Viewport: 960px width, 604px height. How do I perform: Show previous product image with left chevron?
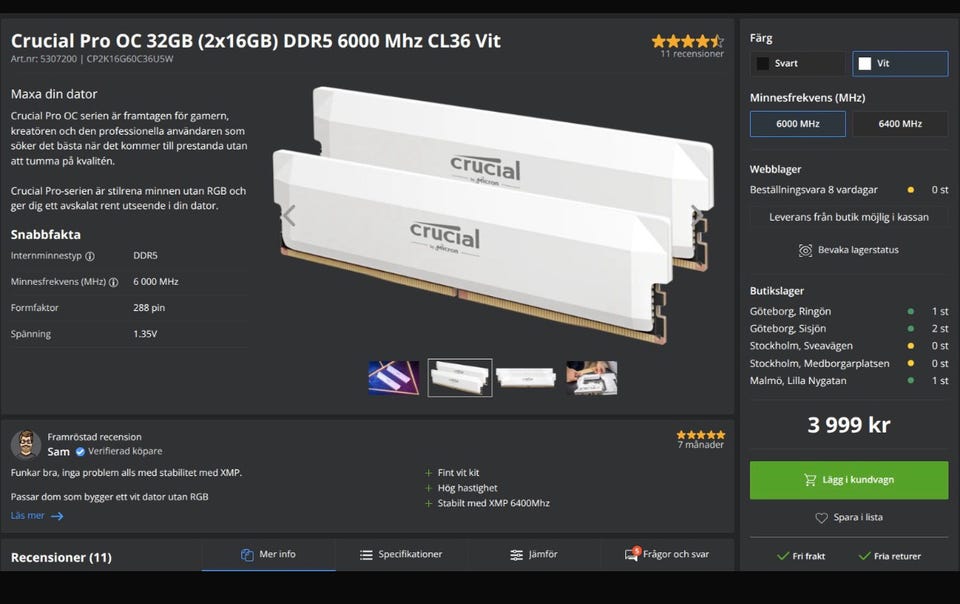coord(289,215)
